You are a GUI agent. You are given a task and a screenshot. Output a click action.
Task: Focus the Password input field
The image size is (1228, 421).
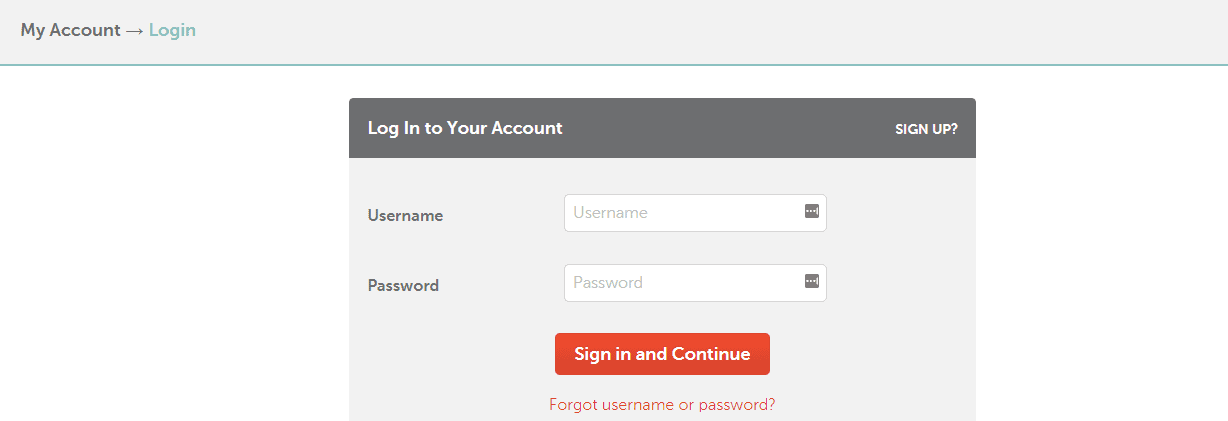pyautogui.click(x=695, y=283)
